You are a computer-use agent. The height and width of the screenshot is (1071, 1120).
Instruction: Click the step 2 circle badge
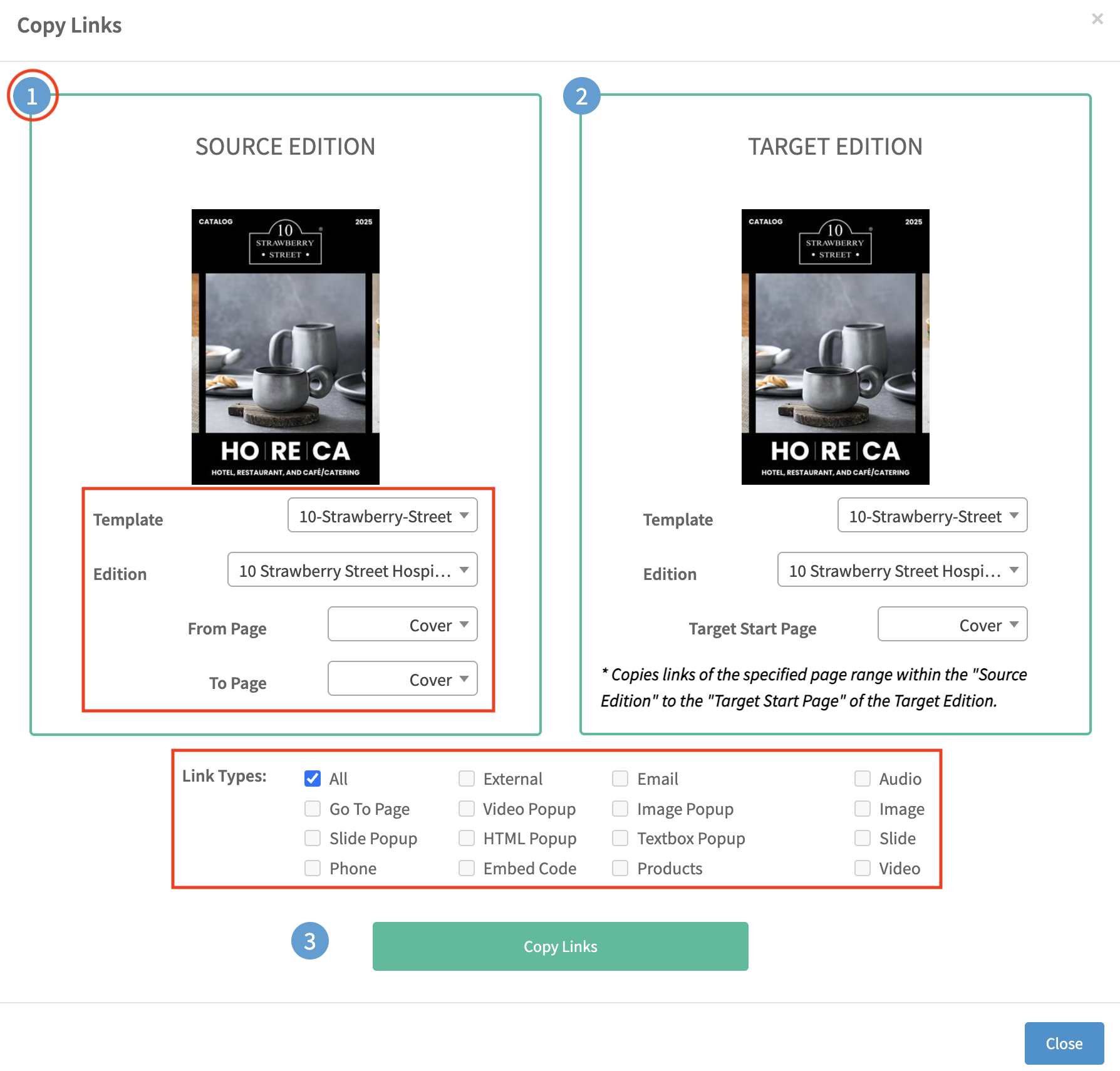tap(581, 96)
